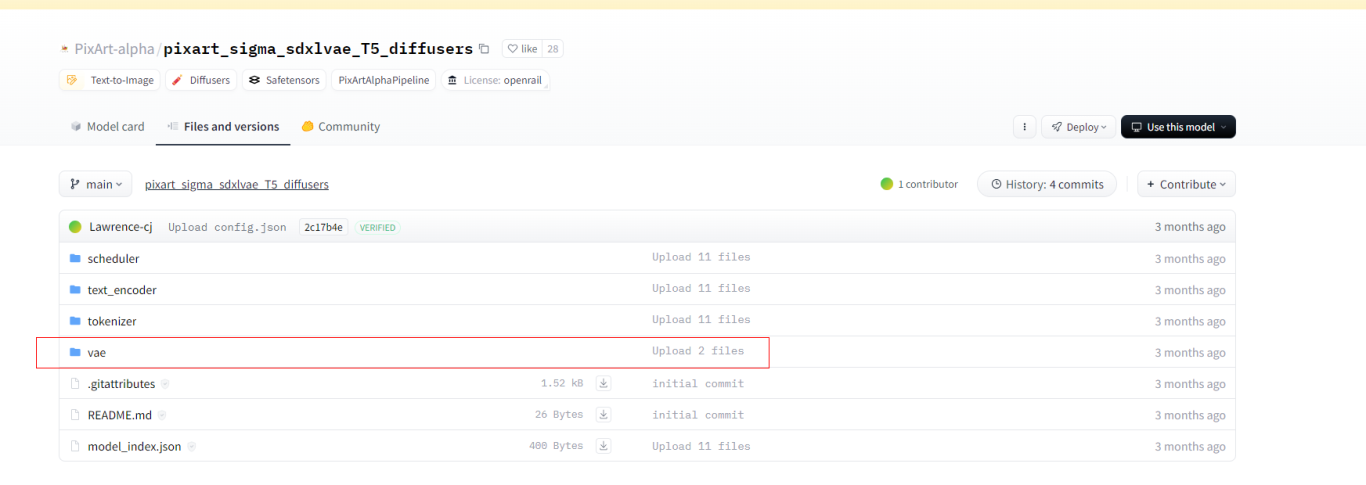Screen dimensions: 1366x485
Task: Open the text_encoder folder
Action: pos(122,290)
